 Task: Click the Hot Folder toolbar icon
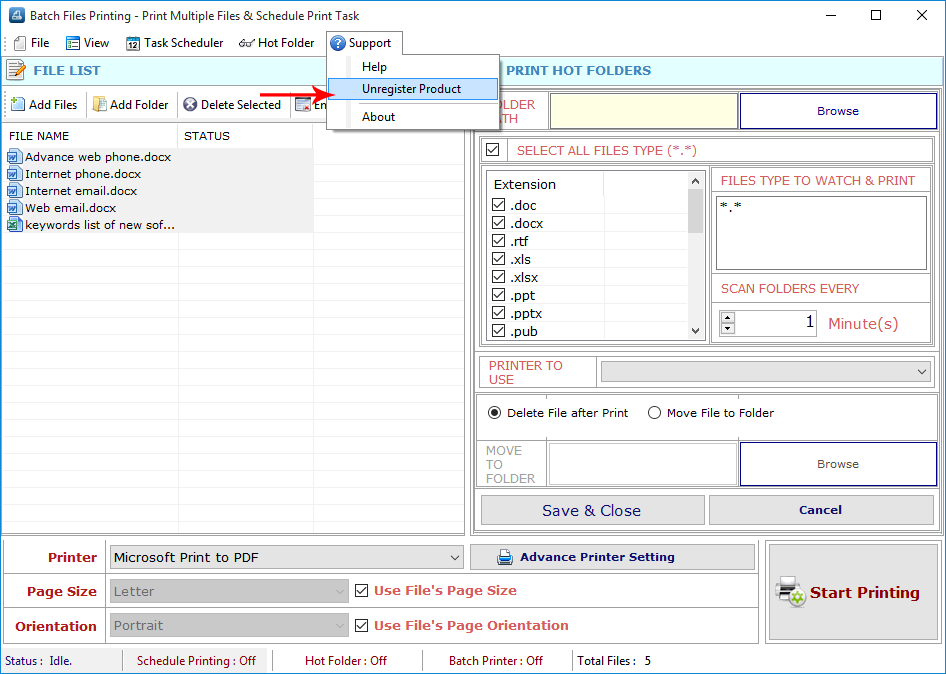pos(246,43)
